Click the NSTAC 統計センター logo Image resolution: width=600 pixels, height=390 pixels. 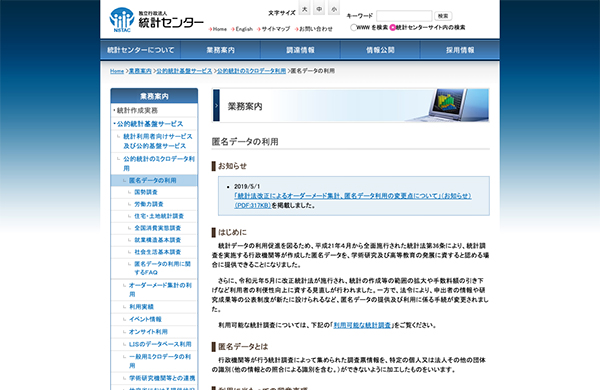click(x=157, y=20)
